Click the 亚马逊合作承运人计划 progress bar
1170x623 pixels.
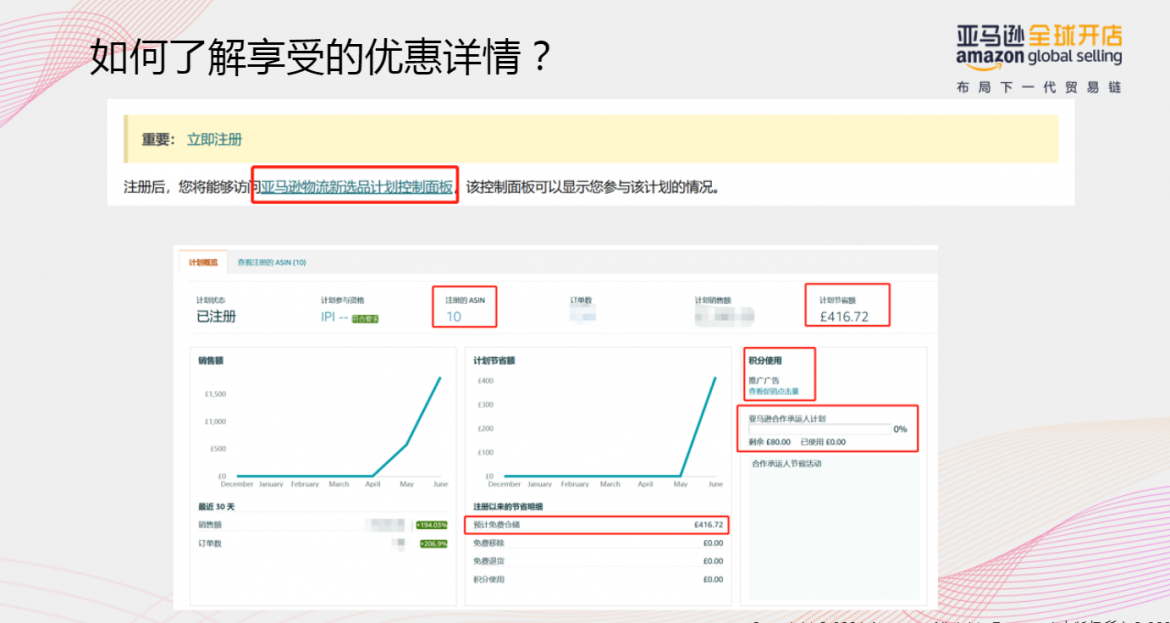818,429
